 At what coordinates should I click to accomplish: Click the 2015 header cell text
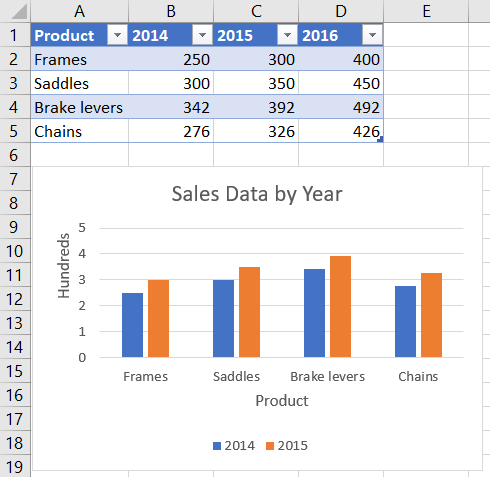click(235, 35)
